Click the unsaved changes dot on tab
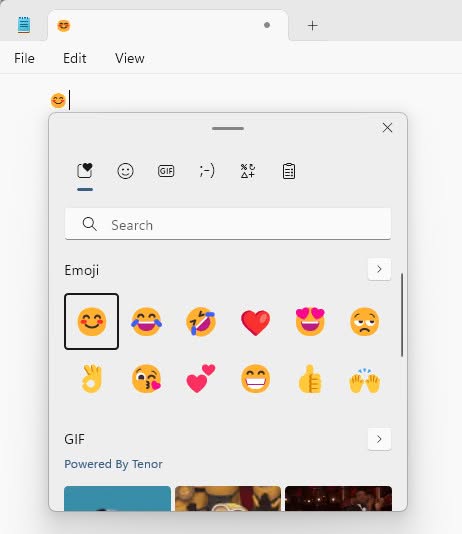Viewport: 462px width, 534px height. 267,25
